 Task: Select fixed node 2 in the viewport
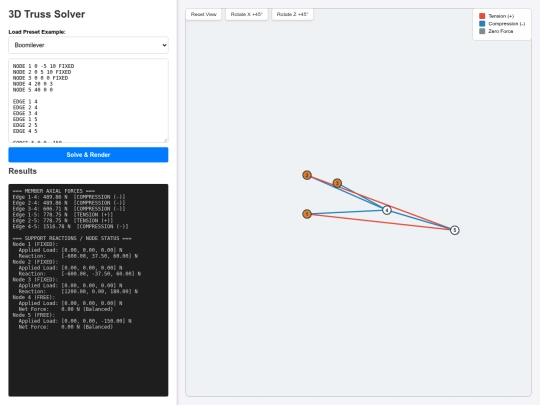point(307,175)
